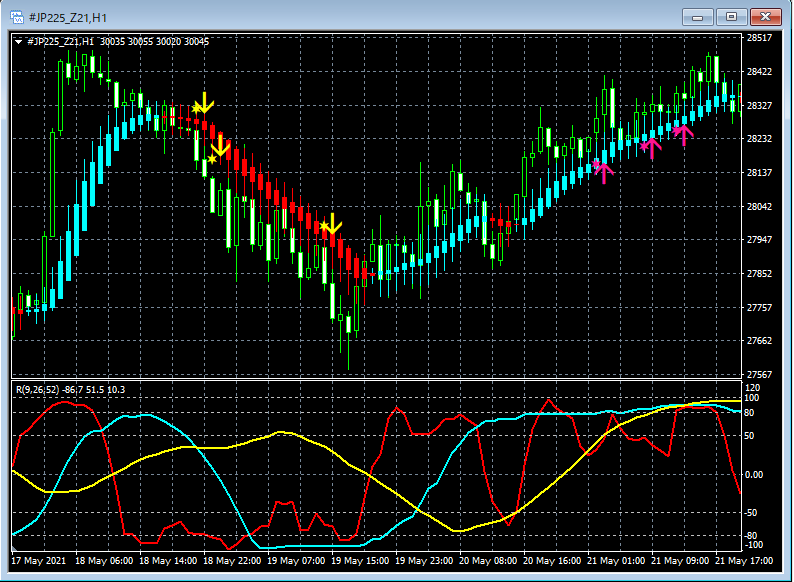
Task: Click the 18 May 06:00 time label
Action: 104,561
